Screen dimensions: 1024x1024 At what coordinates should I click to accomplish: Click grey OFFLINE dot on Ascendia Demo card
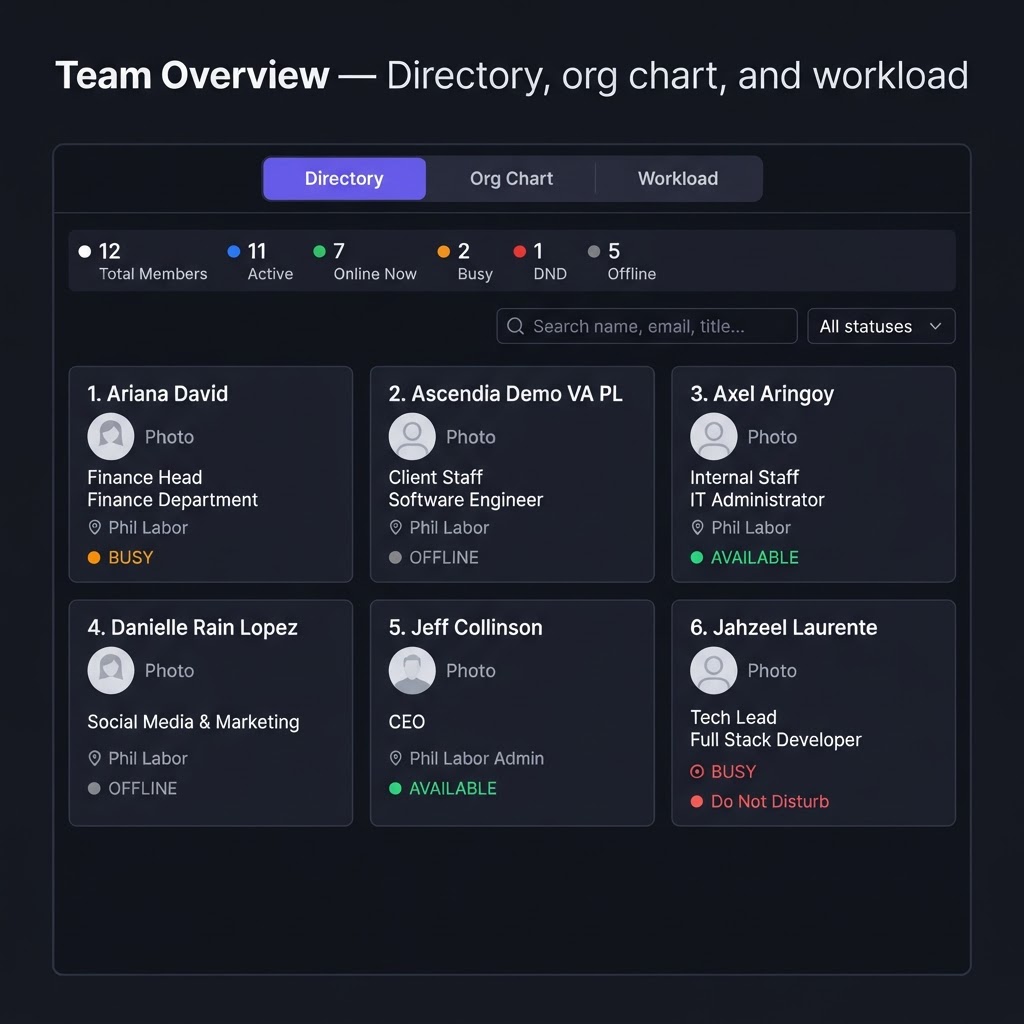pos(395,557)
